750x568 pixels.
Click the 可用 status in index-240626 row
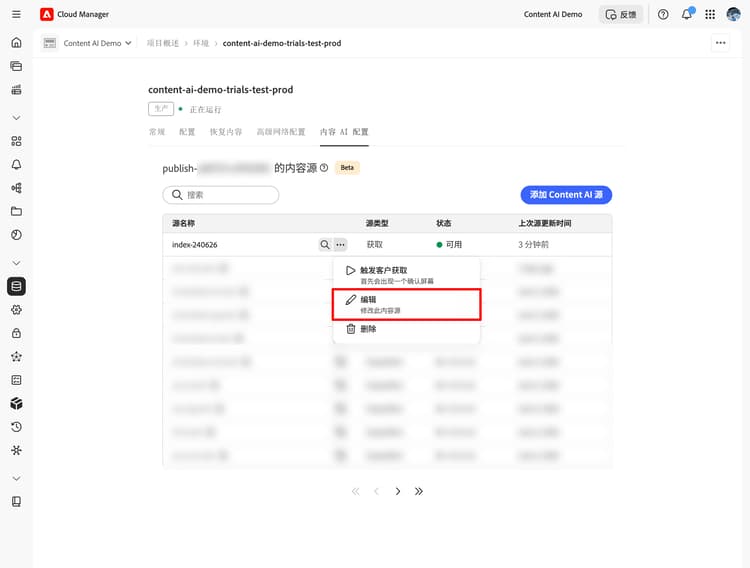(x=449, y=245)
